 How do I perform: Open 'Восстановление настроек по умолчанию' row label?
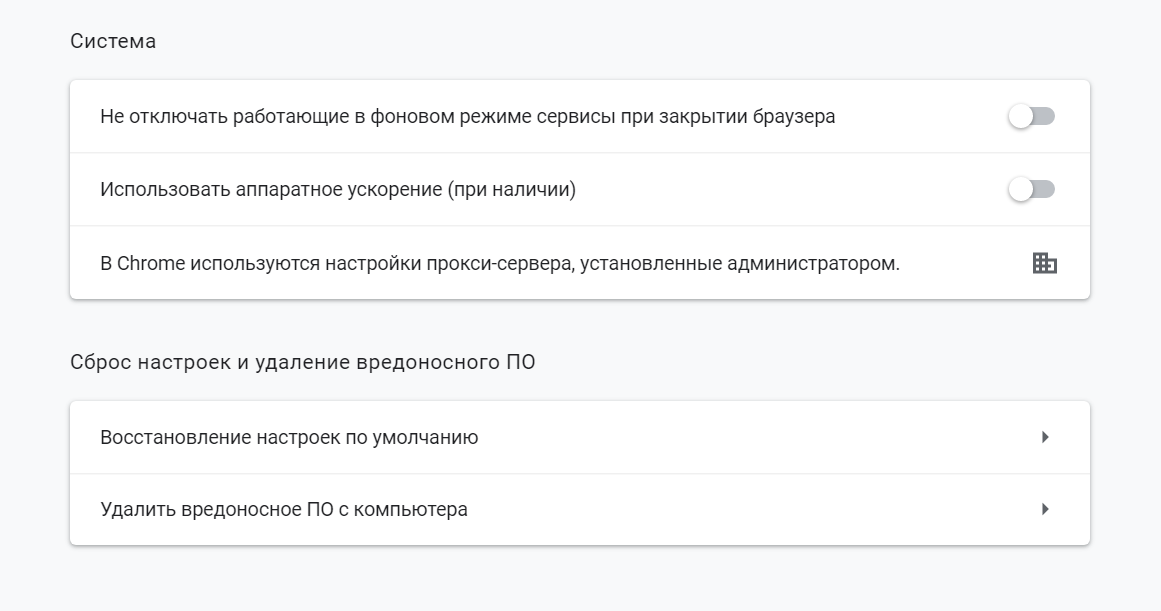[x=289, y=437]
